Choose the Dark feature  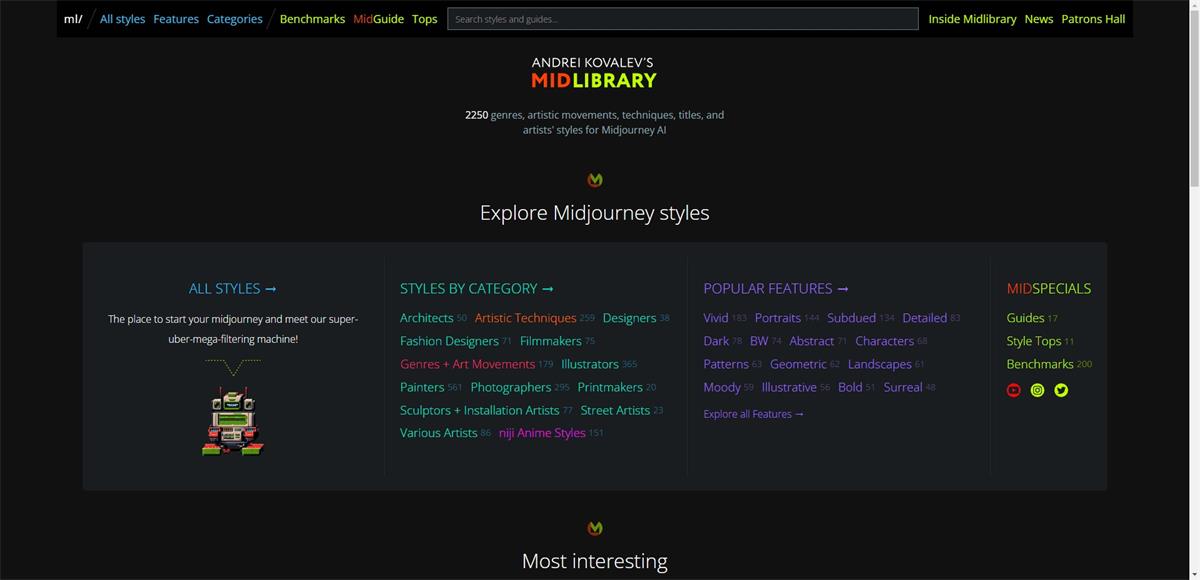(716, 341)
